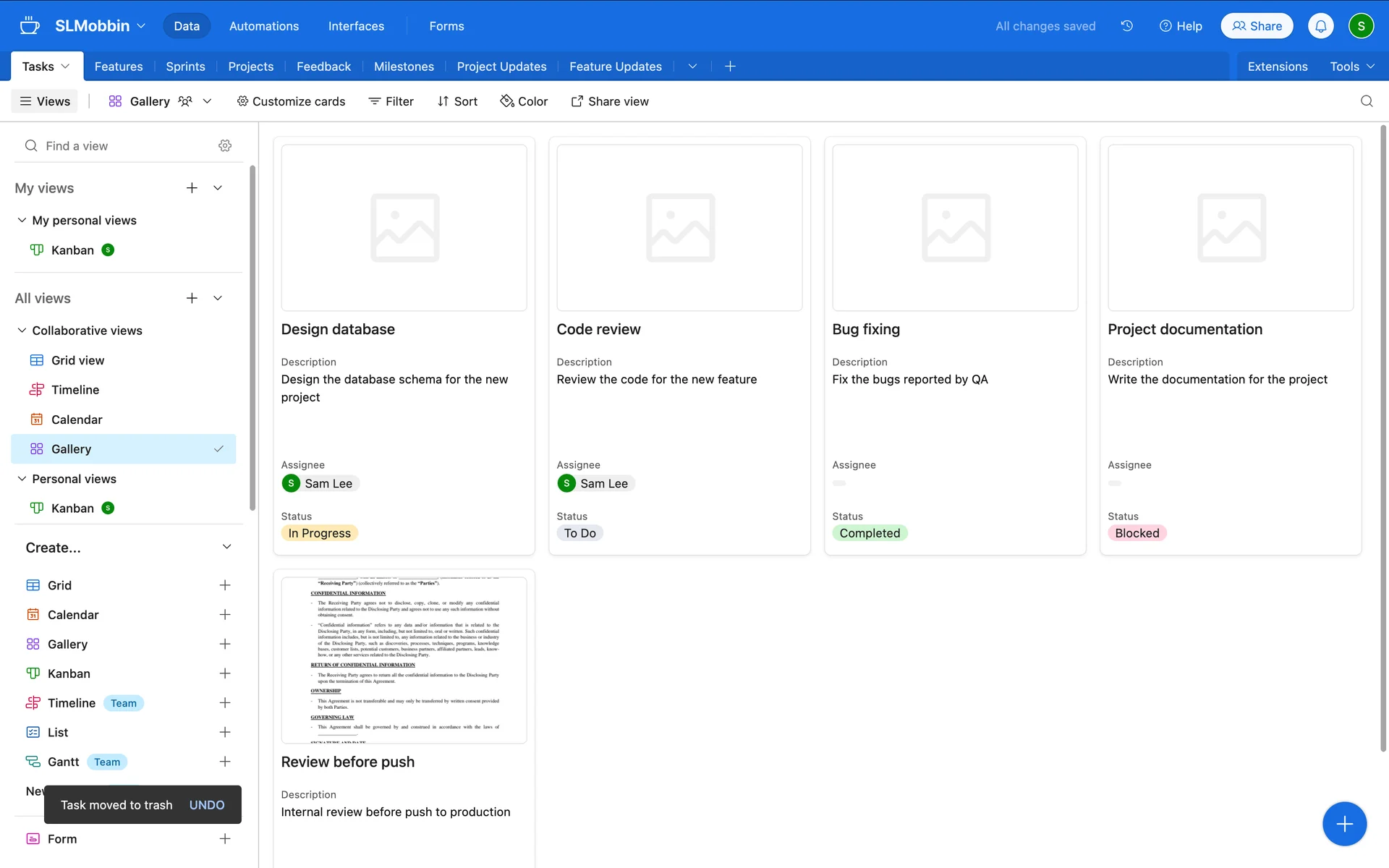Screen dimensions: 1389x868
Task: Click UNDO in the trash notification
Action: (207, 805)
